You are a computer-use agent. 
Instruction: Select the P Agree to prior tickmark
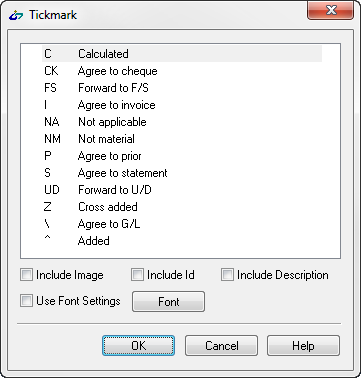[182, 156]
